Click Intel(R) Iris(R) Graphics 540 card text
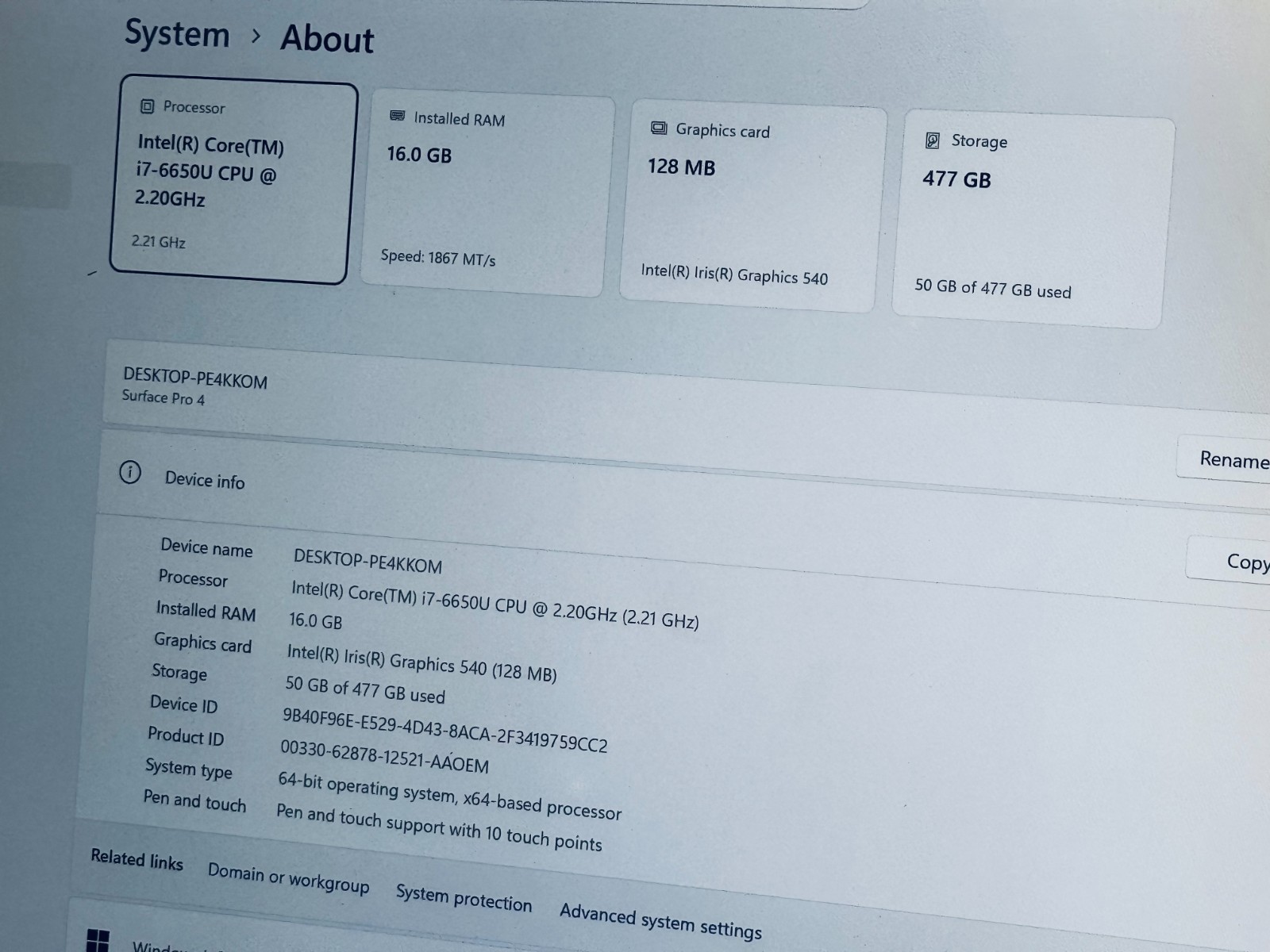 point(734,274)
